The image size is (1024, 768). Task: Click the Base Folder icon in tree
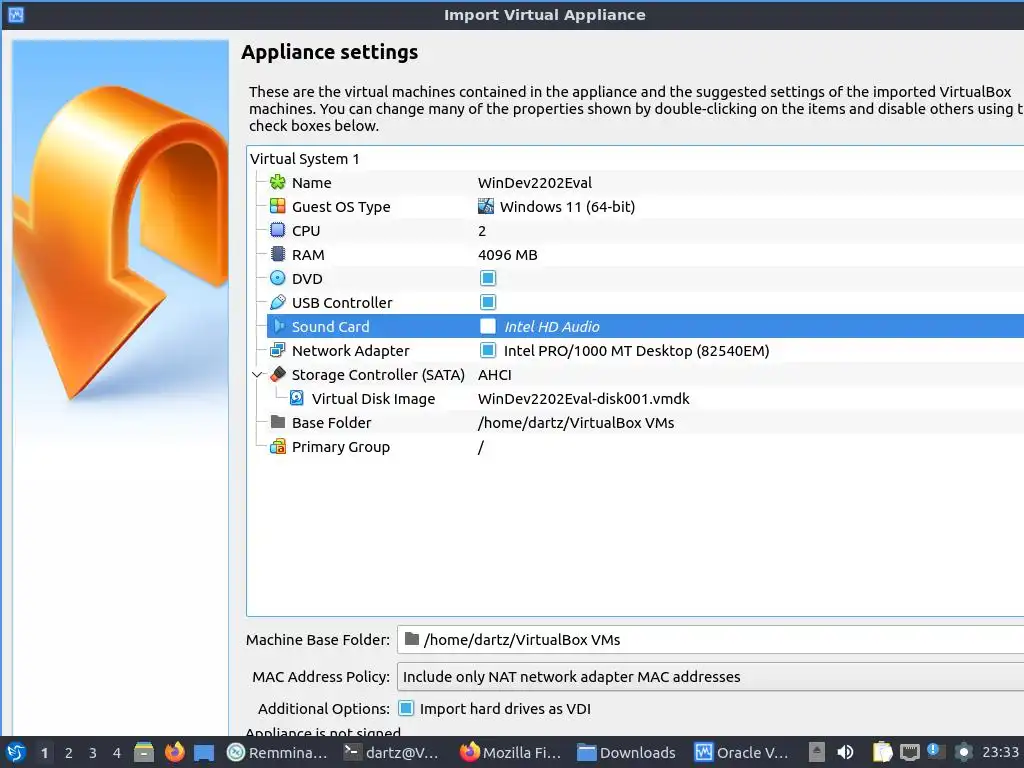278,422
